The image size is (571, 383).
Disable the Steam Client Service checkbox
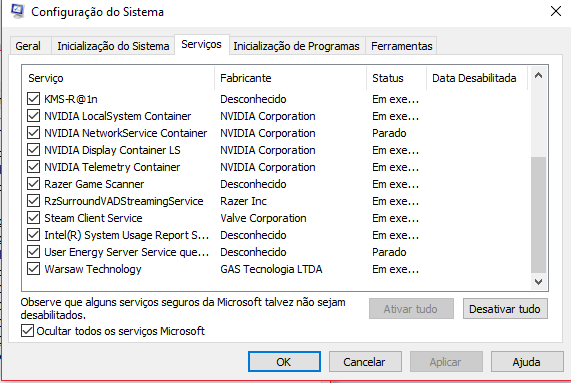tap(34, 218)
